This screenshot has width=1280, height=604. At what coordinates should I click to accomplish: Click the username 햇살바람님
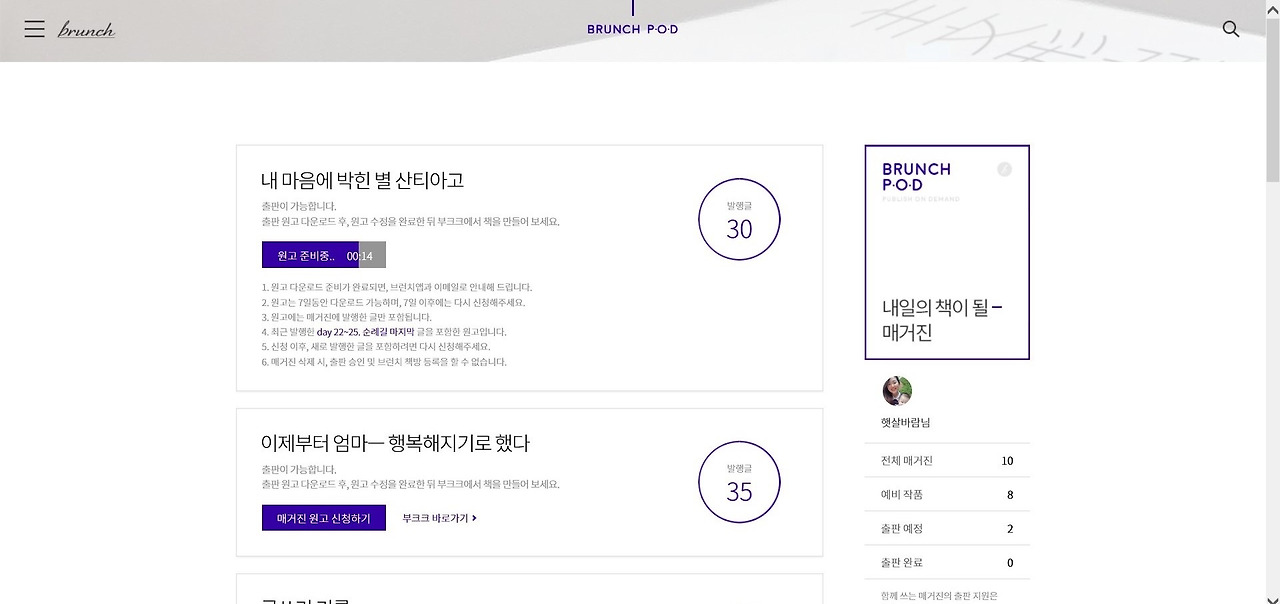pyautogui.click(x=906, y=423)
